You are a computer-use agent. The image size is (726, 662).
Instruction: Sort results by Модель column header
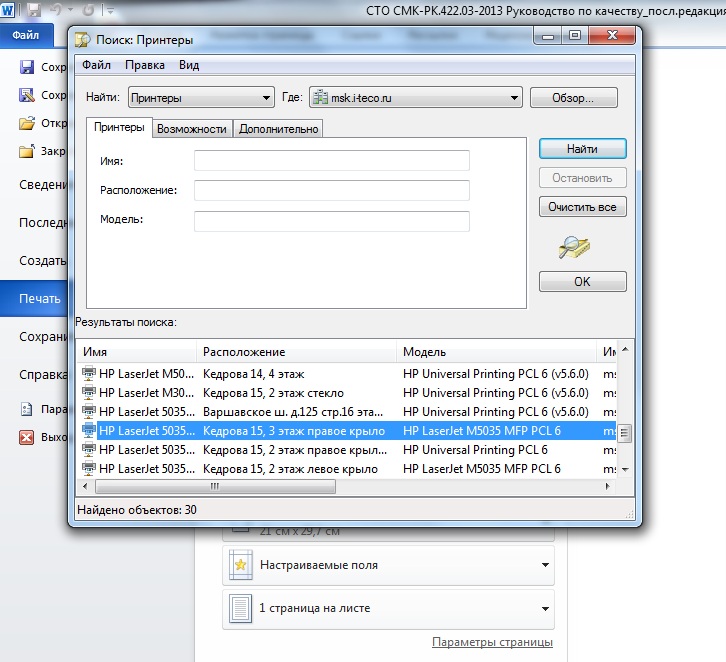point(496,352)
